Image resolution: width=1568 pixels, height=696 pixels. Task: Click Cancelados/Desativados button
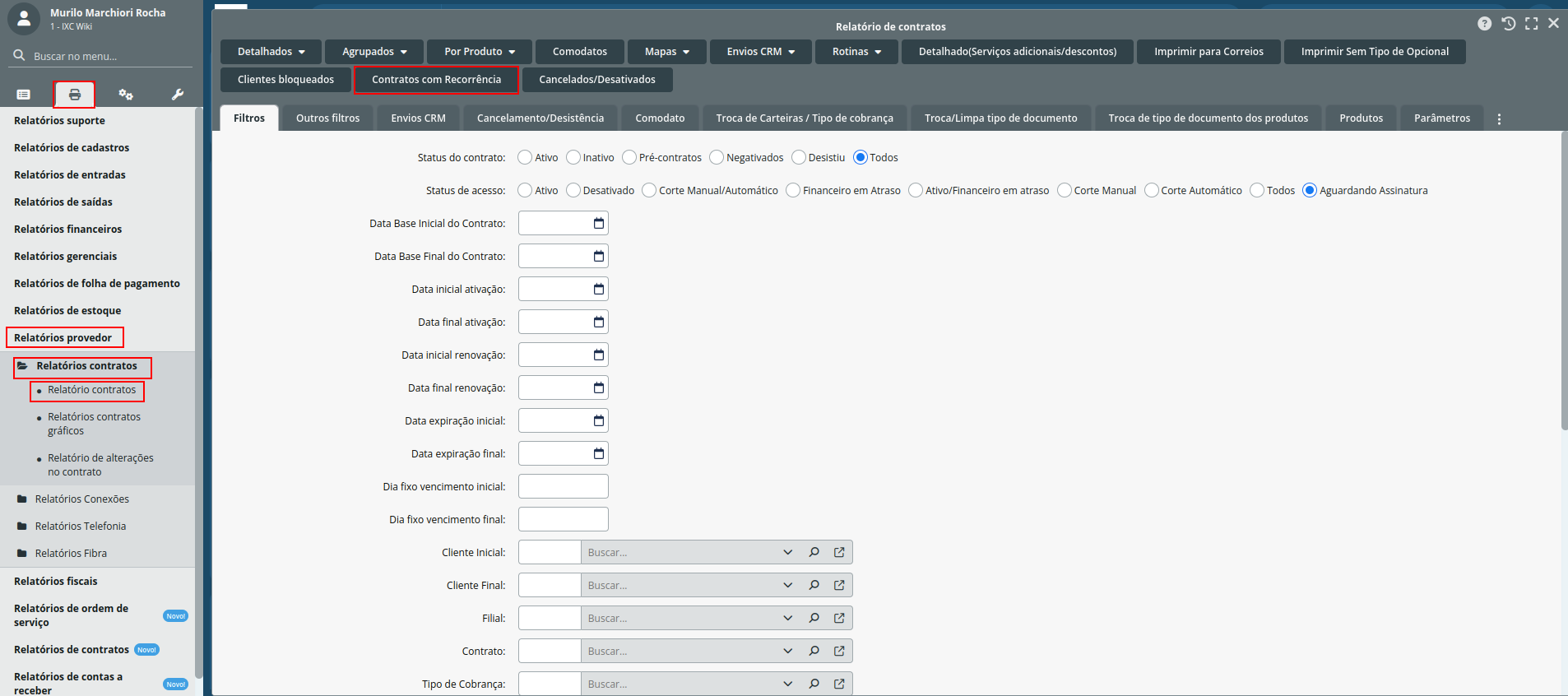pyautogui.click(x=597, y=80)
